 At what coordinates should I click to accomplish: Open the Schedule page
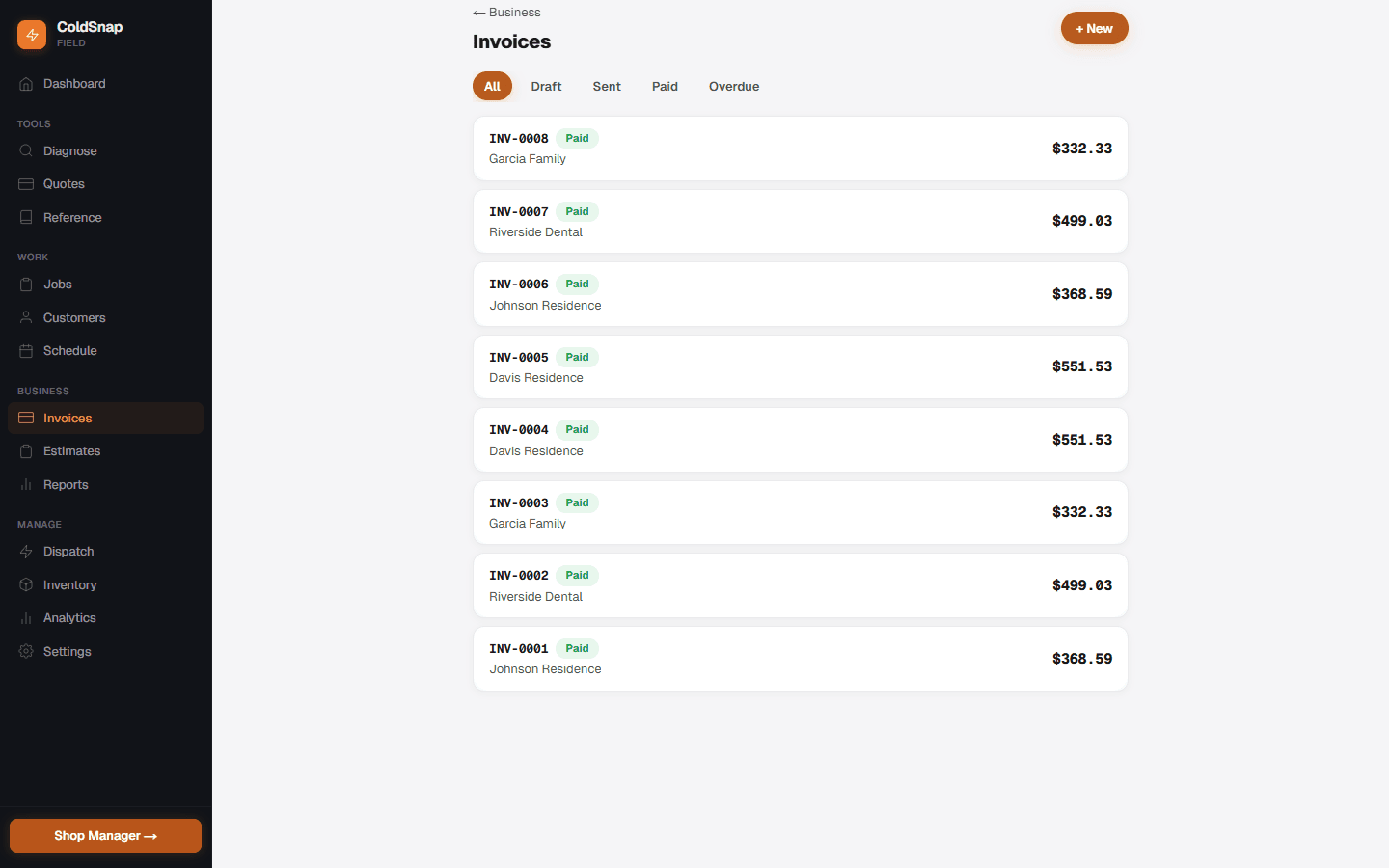click(x=105, y=351)
